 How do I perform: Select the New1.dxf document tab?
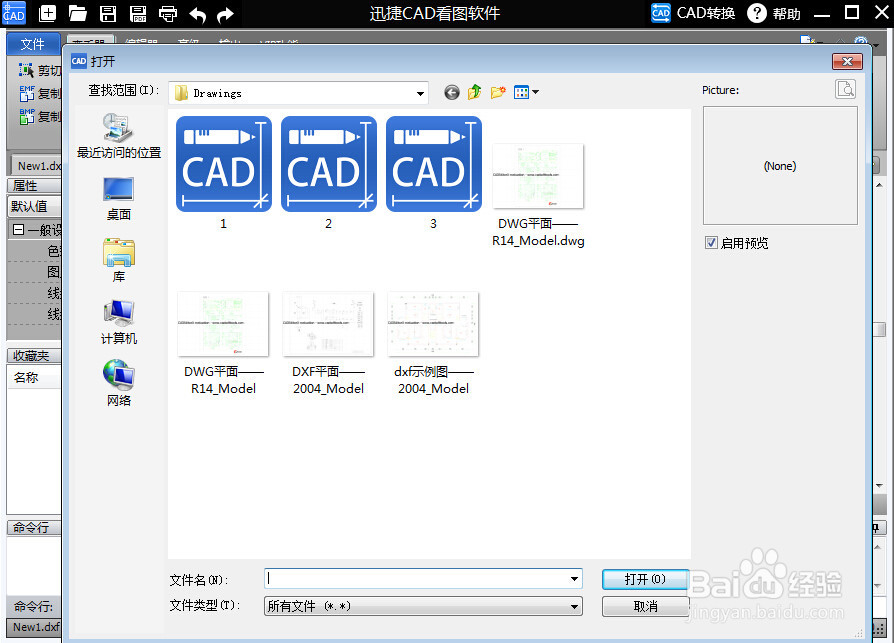(36, 166)
